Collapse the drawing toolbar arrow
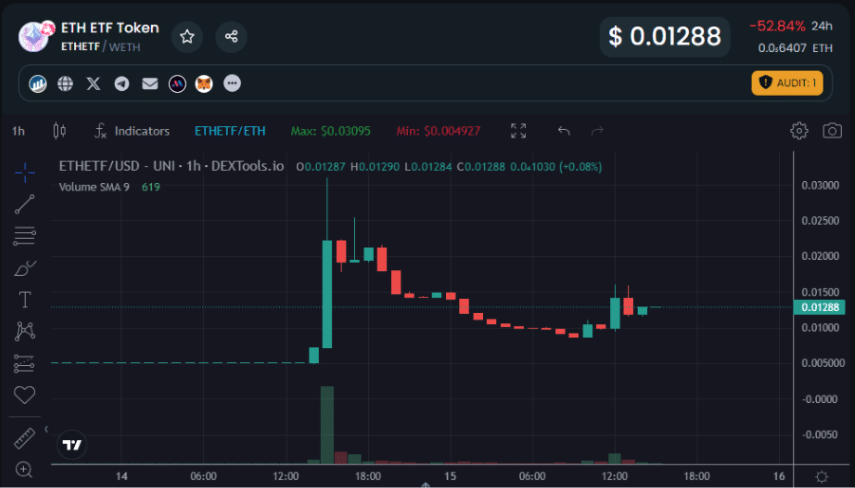 point(46,429)
